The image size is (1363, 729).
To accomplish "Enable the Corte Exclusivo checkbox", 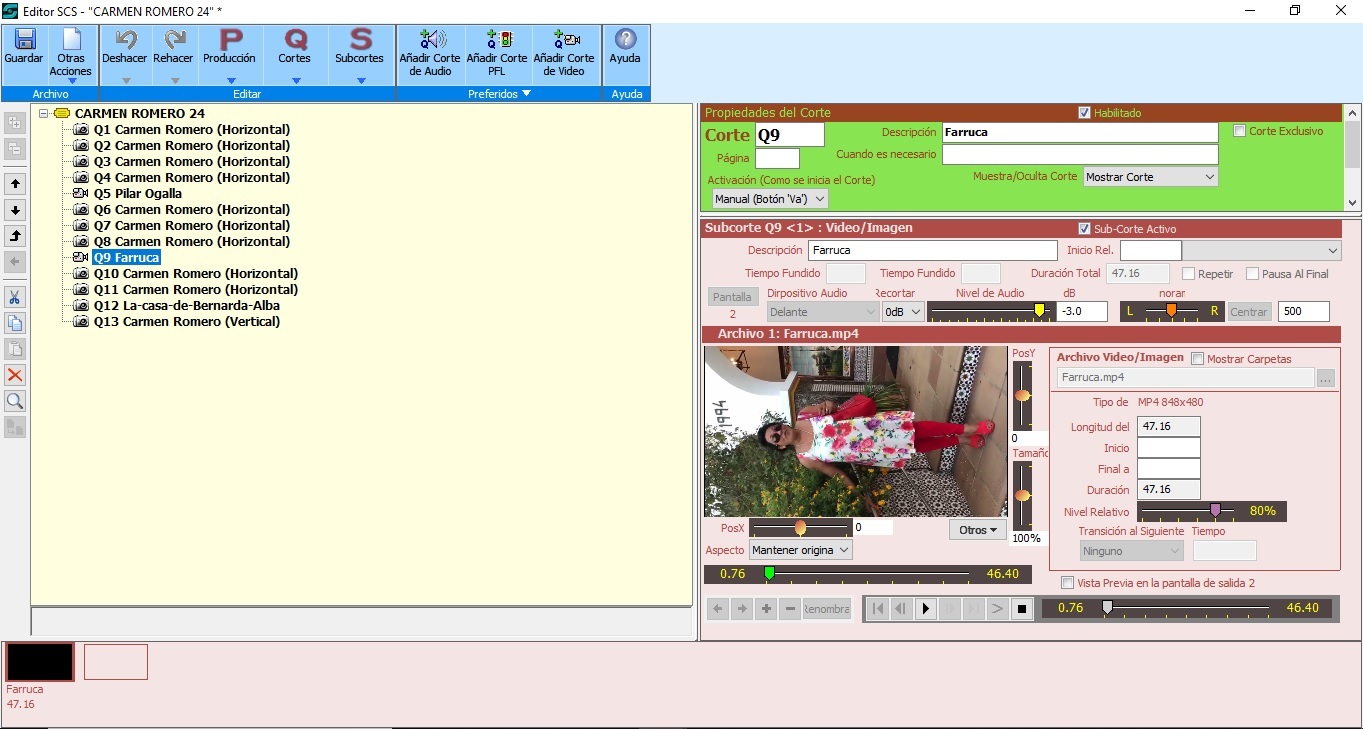I will 1240,131.
